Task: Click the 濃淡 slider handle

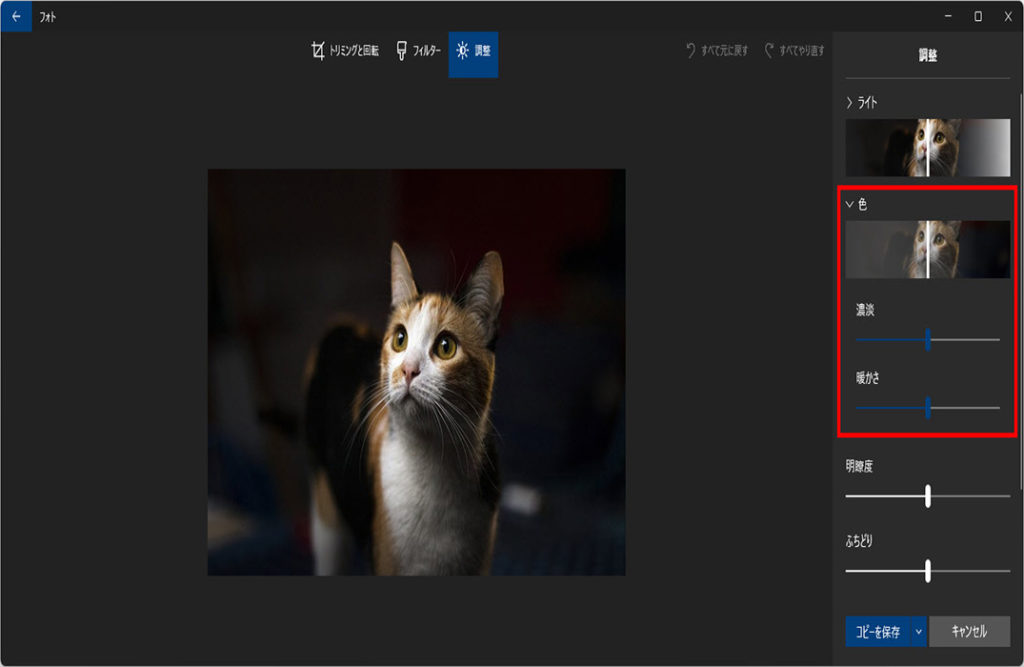Action: click(928, 340)
